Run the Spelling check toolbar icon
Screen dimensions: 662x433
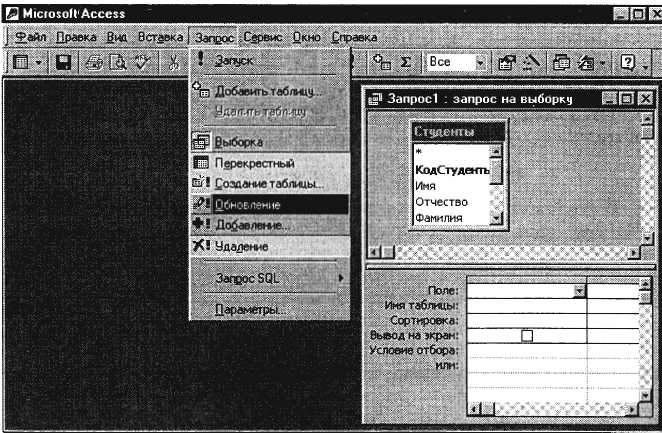click(142, 62)
